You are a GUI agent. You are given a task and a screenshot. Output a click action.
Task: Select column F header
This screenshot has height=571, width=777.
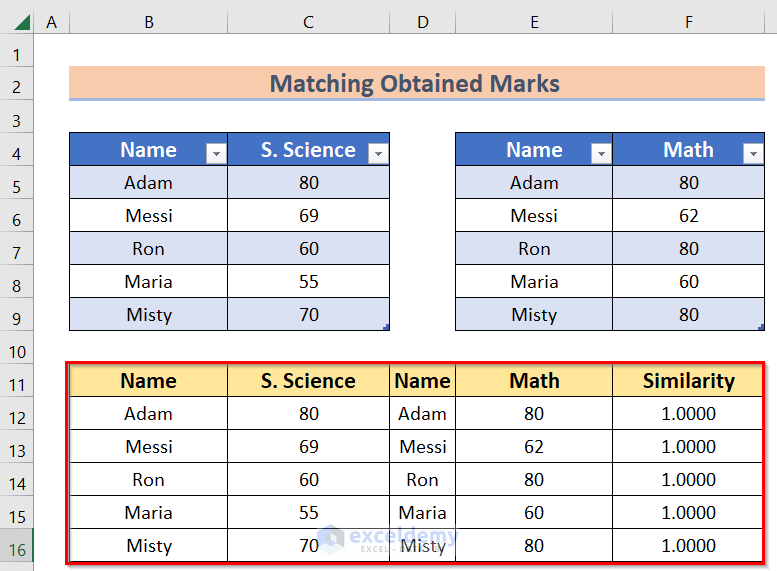688,21
